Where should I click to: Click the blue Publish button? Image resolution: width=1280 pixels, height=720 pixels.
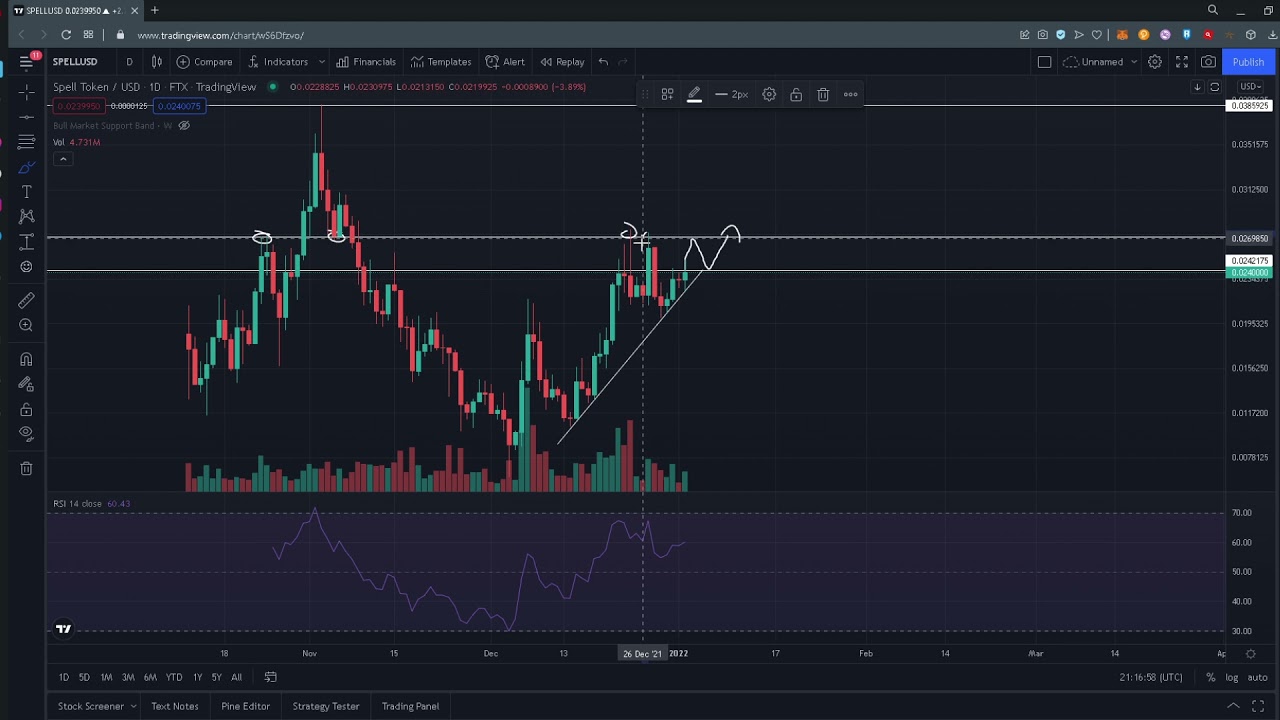[x=1248, y=62]
